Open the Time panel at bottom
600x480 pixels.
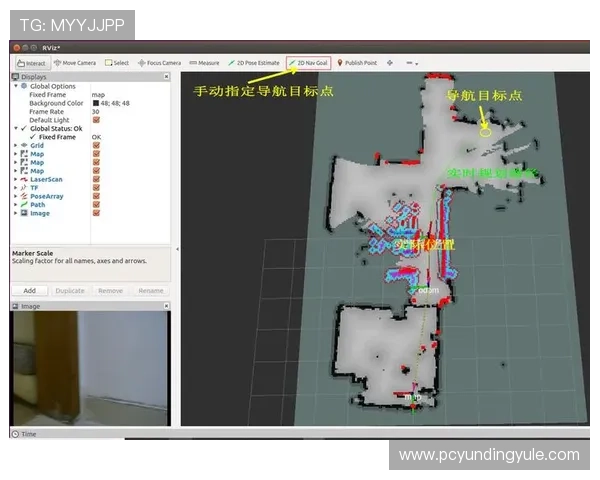pyautogui.click(x=28, y=434)
